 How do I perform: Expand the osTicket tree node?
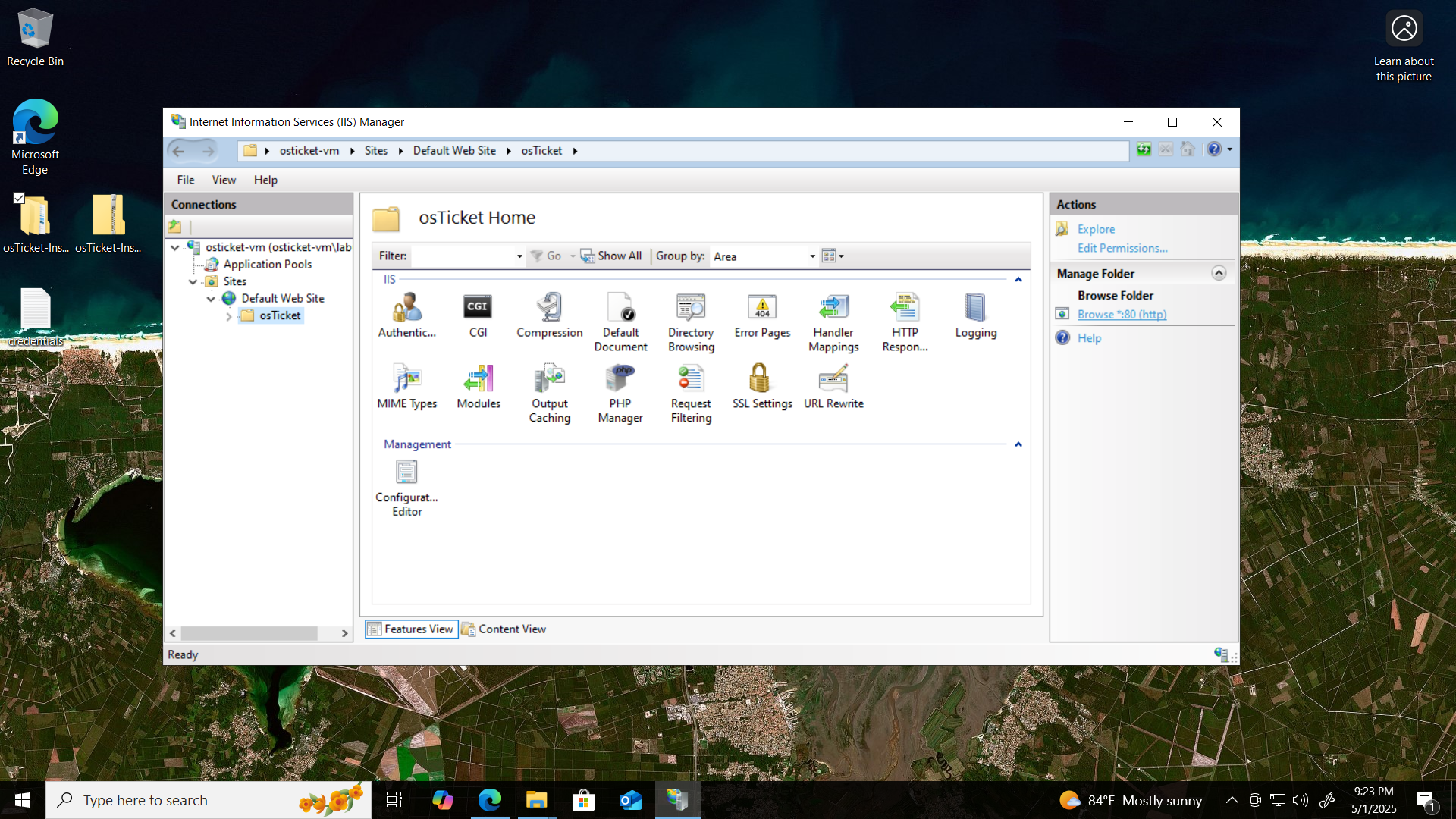[x=229, y=316]
